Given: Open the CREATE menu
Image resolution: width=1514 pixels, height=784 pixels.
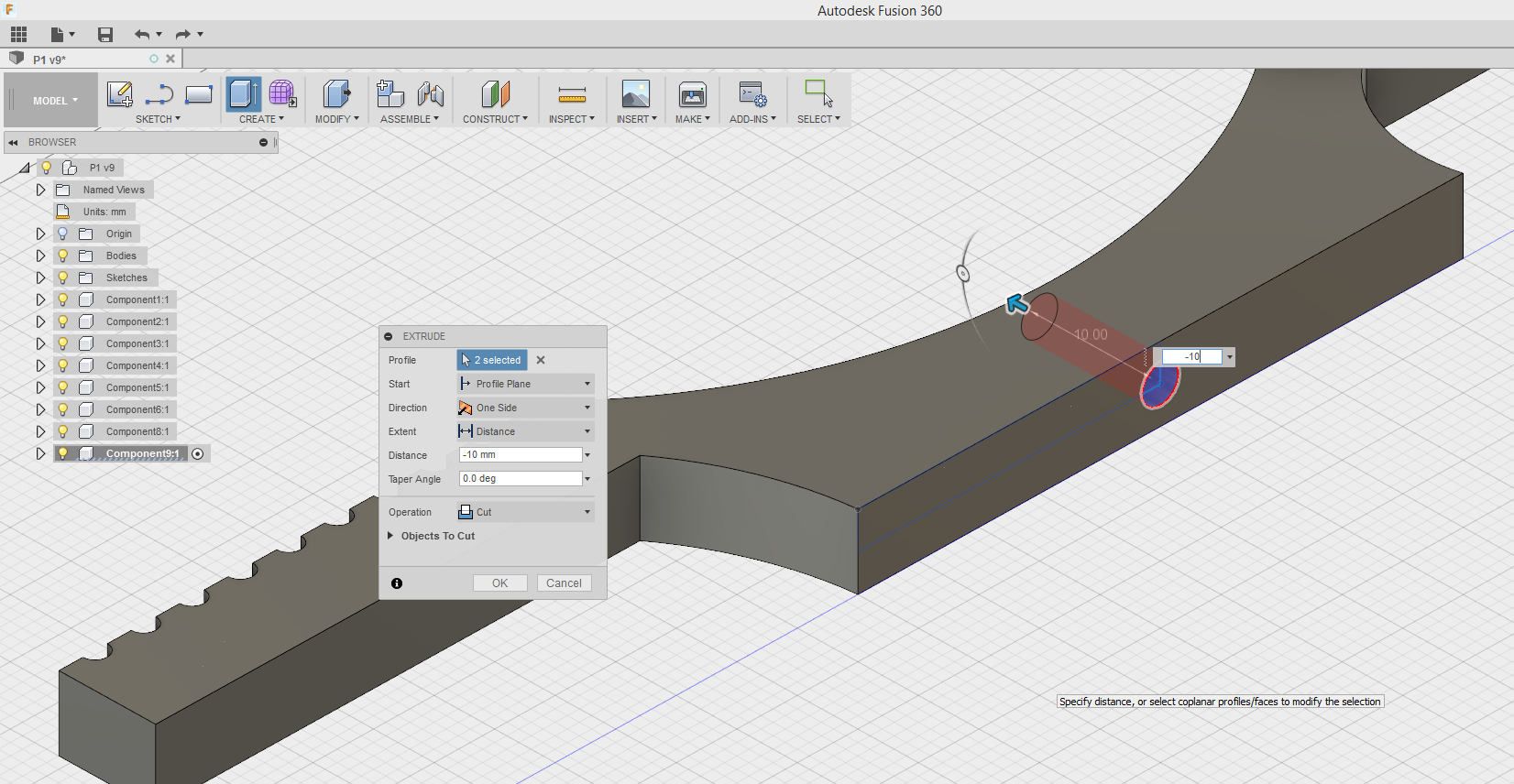Looking at the screenshot, I should point(261,119).
